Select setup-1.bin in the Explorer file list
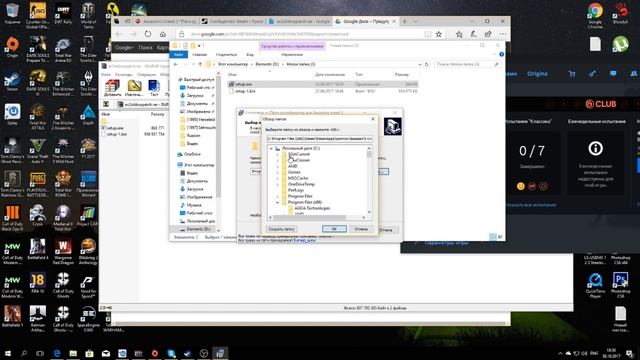Screen dimensions: 640x360 click(323, 91)
